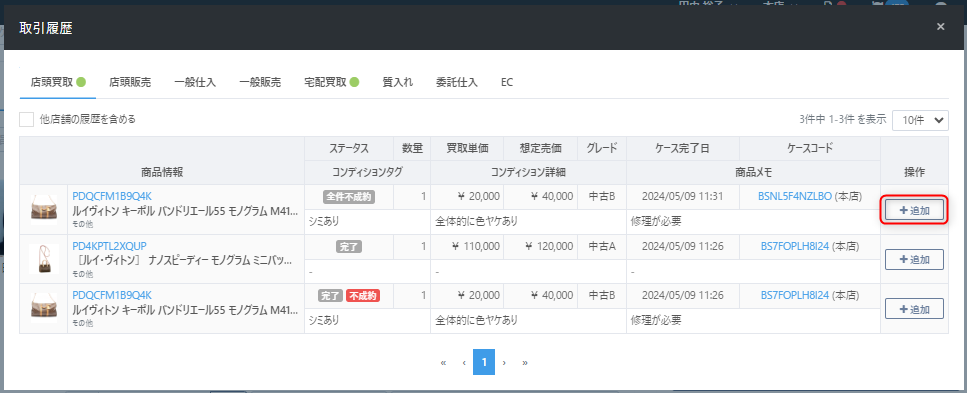This screenshot has height=393, width=967.
Task: Click the red 不成約 status badge
Action: [x=363, y=296]
